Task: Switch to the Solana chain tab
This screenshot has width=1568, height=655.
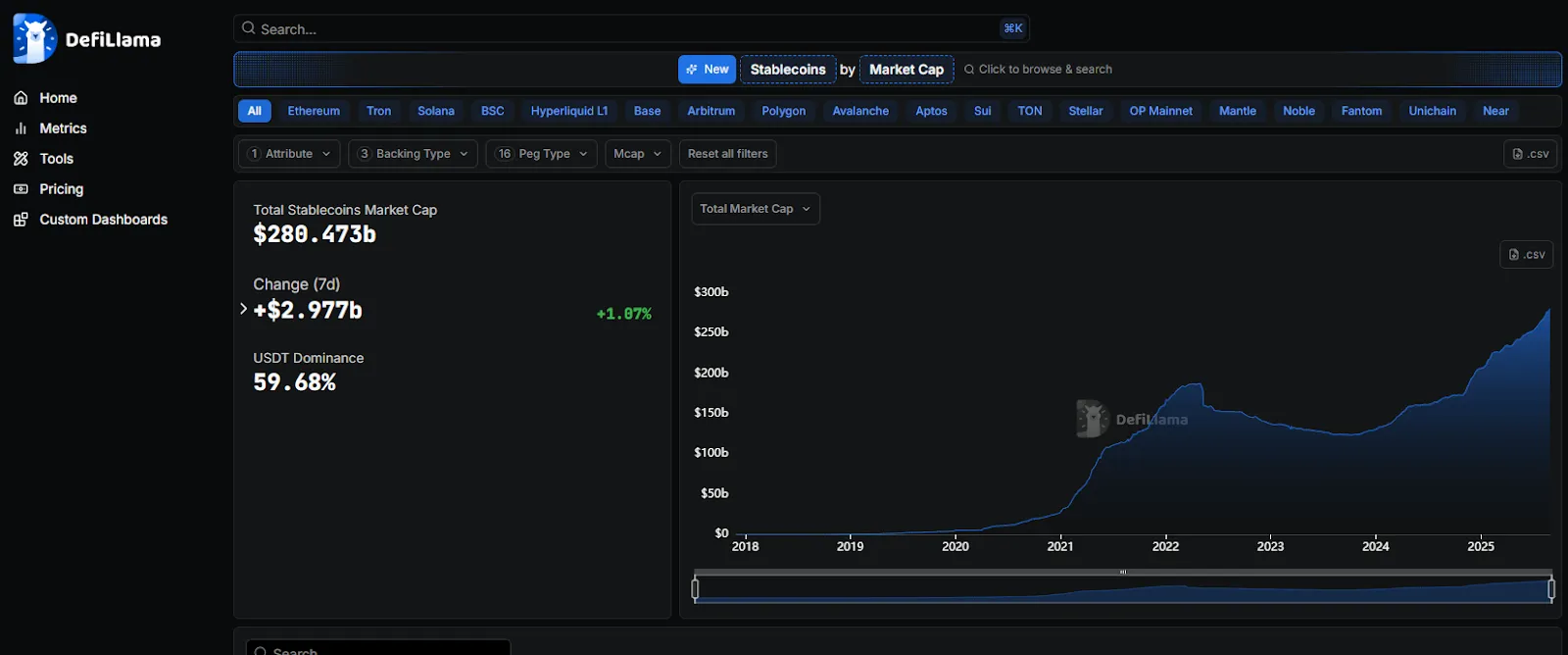Action: [x=436, y=111]
